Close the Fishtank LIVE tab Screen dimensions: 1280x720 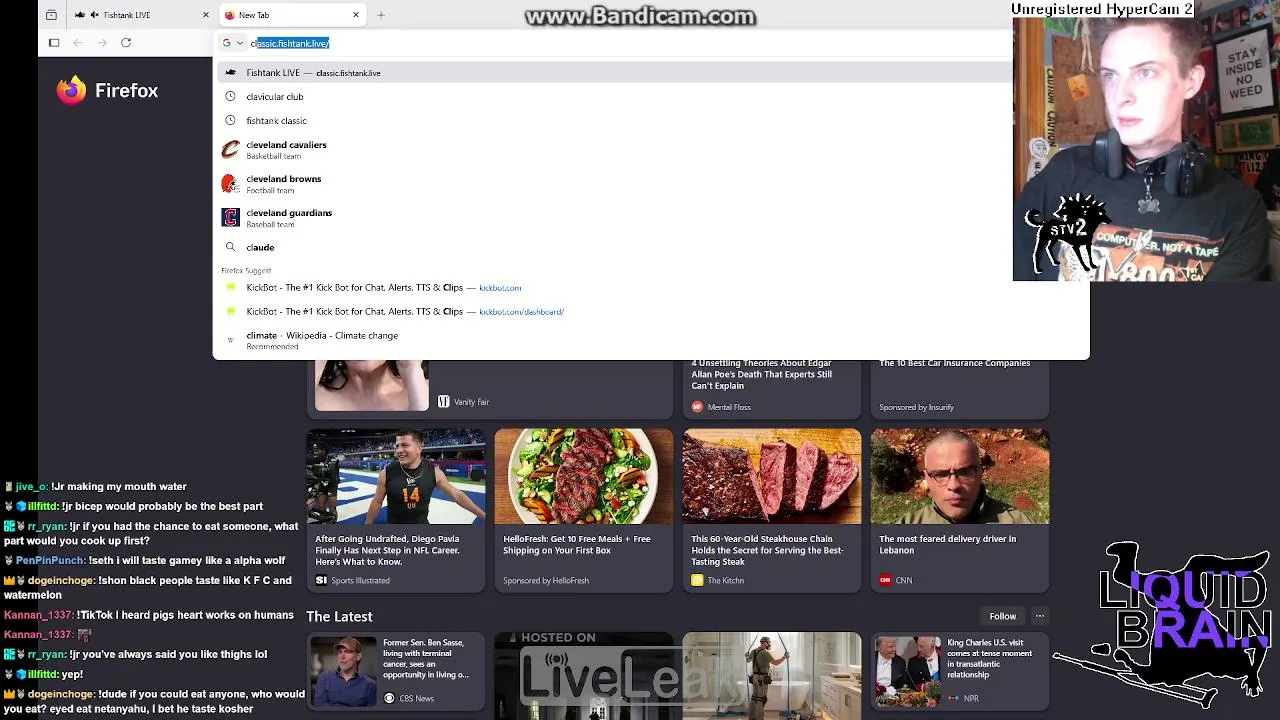[206, 15]
